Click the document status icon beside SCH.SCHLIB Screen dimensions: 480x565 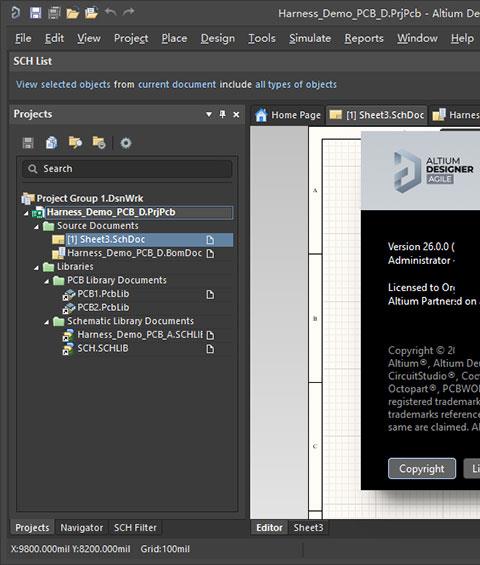click(x=210, y=349)
